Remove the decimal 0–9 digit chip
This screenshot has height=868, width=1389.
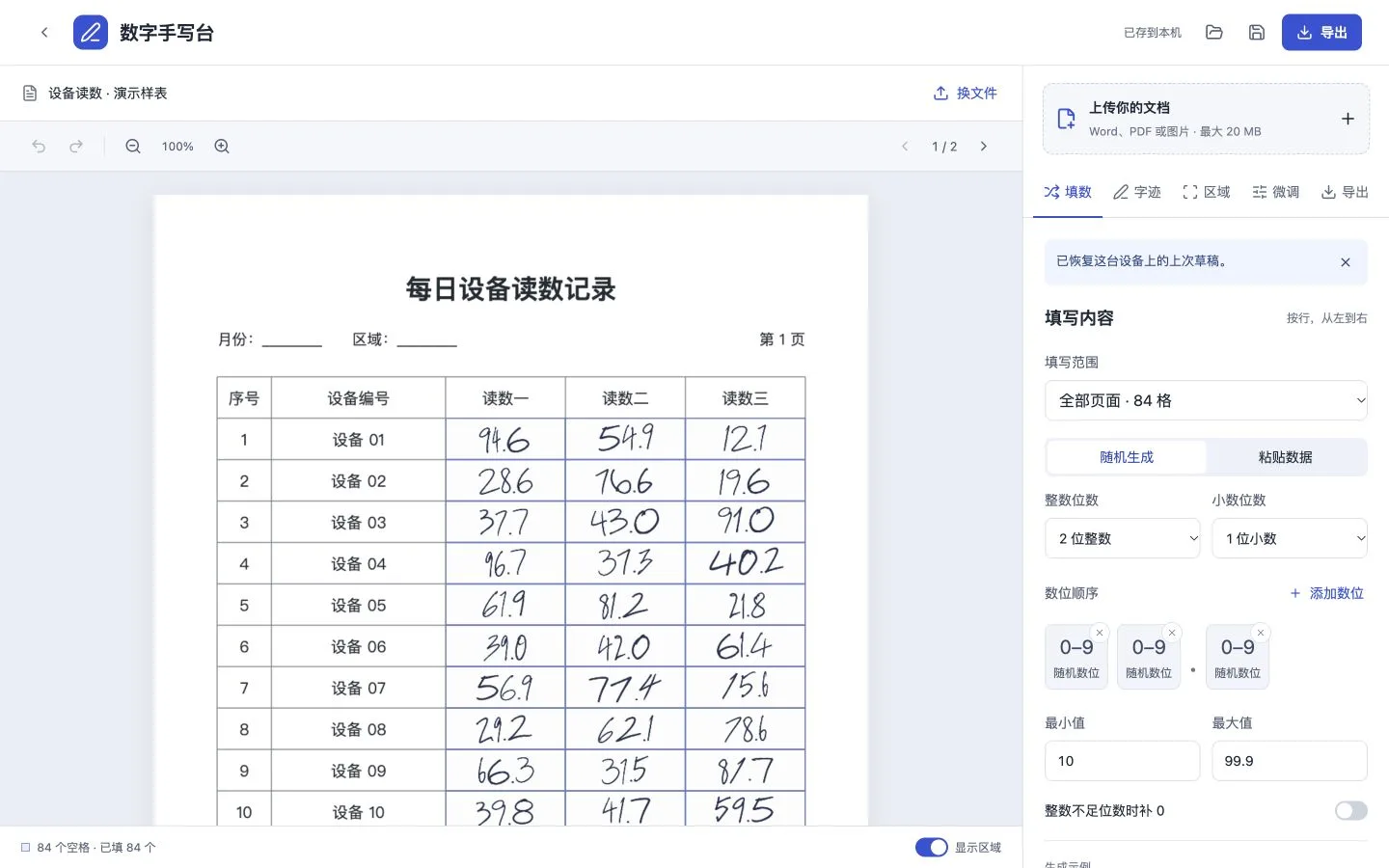tap(1261, 633)
